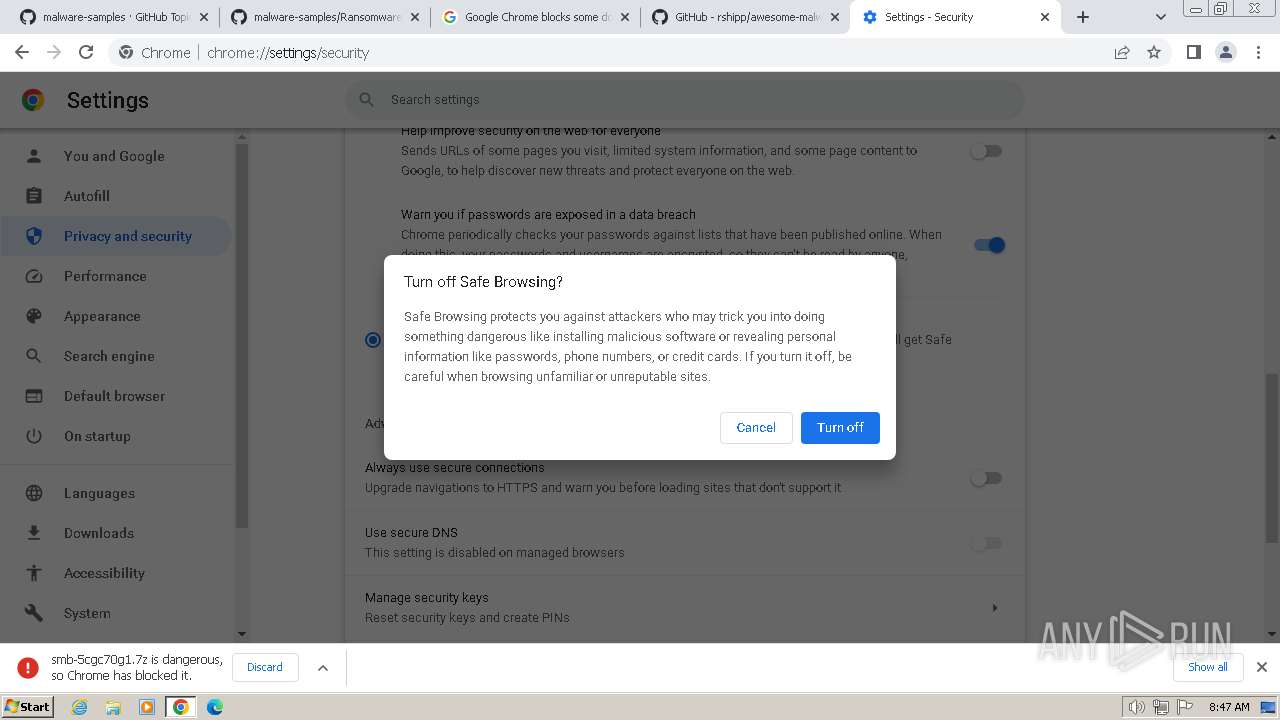The height and width of the screenshot is (720, 1280).
Task: Bookmark this tab with star icon
Action: click(x=1154, y=53)
